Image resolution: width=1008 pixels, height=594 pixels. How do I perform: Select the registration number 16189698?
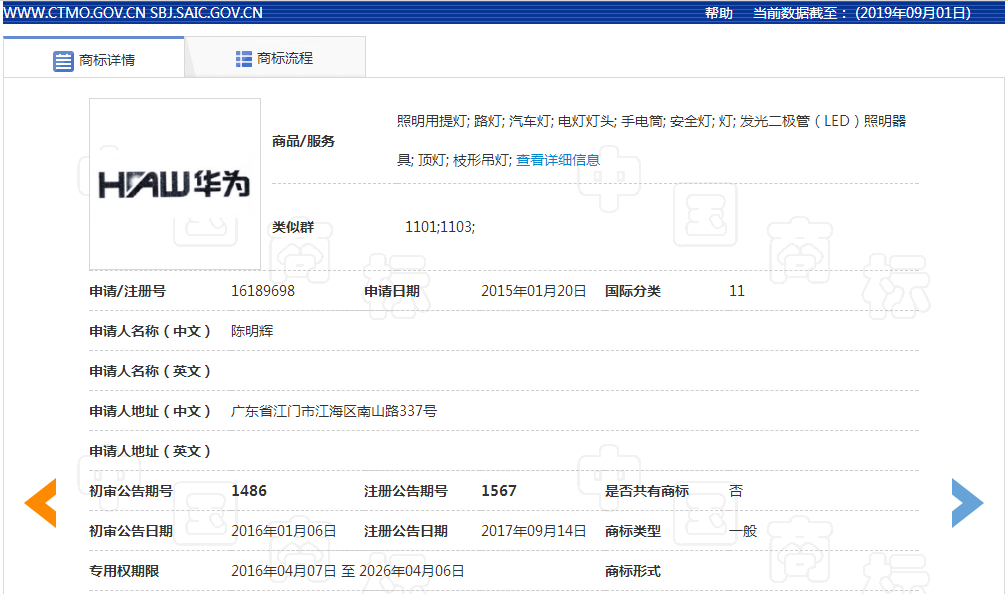pyautogui.click(x=263, y=291)
